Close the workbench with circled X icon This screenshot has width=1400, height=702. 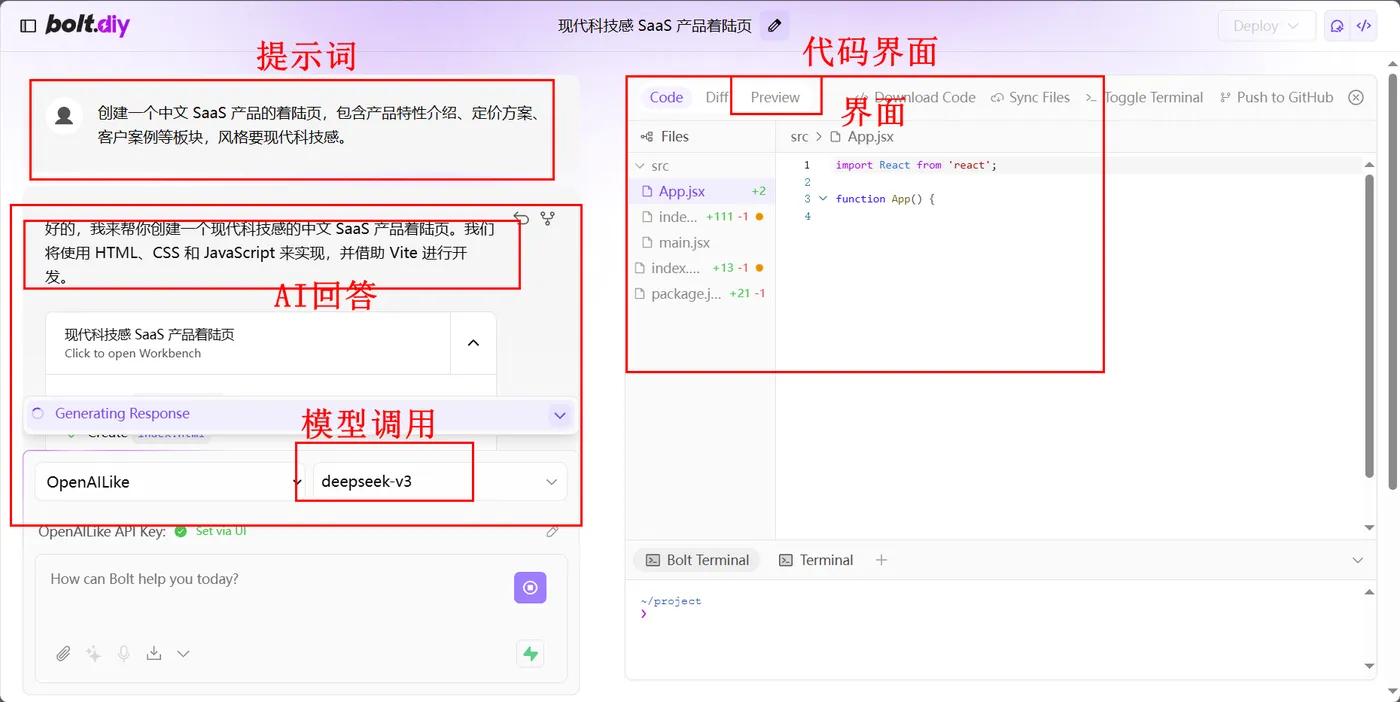coord(1356,97)
